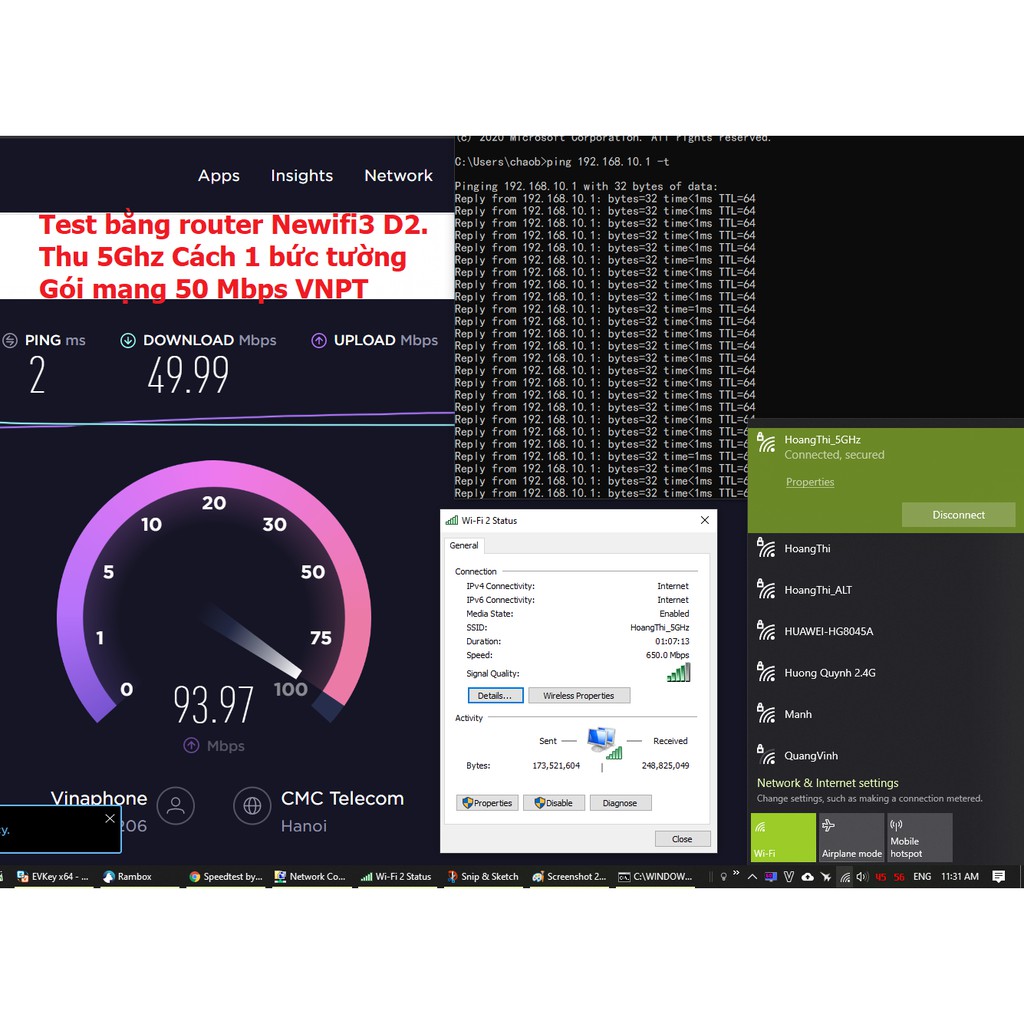Enable Mobile hotspot
This screenshot has height=1024, width=1024.
[919, 837]
